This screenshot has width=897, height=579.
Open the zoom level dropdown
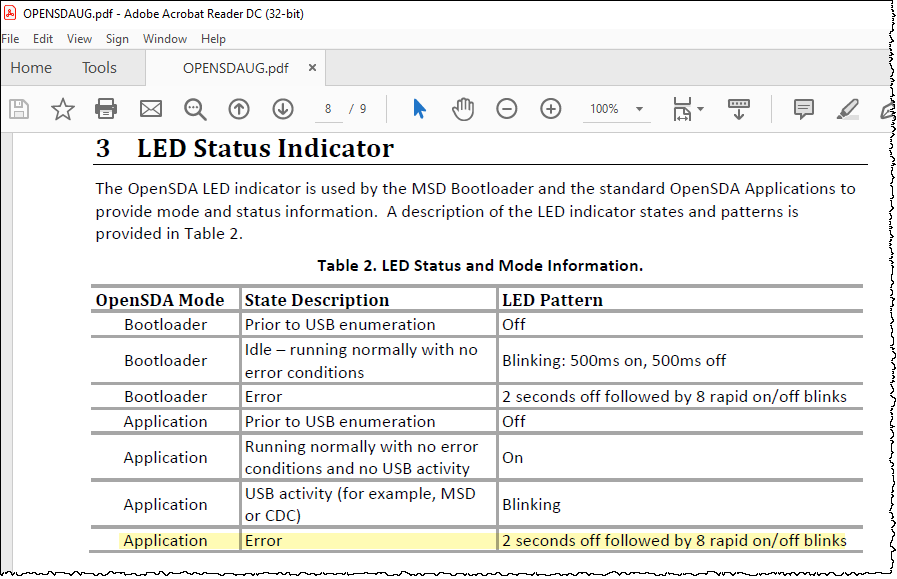pyautogui.click(x=616, y=109)
